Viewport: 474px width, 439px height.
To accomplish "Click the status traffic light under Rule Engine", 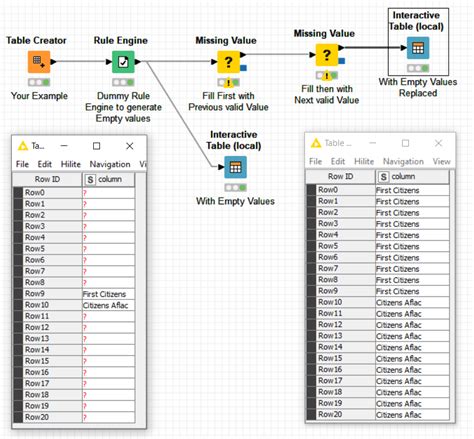I will tap(123, 82).
